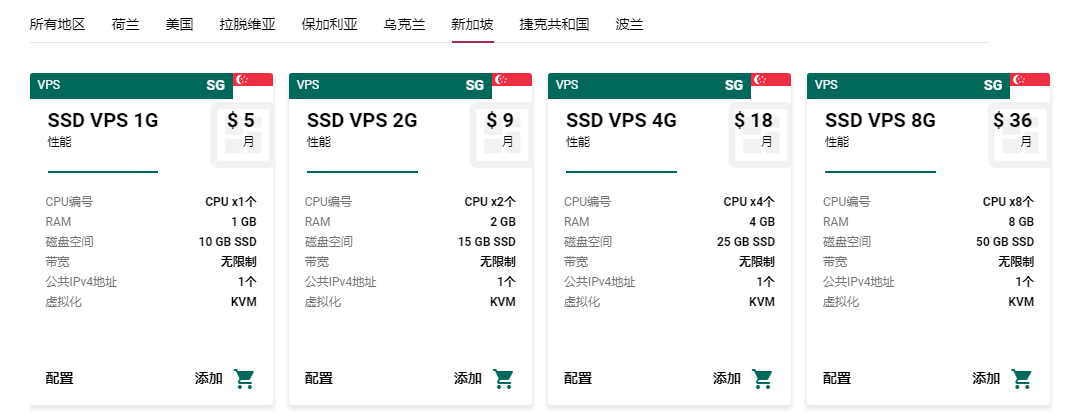The width and height of the screenshot is (1074, 419).
Task: Click the cart icon for SSD VPS 4G
Action: (x=762, y=379)
